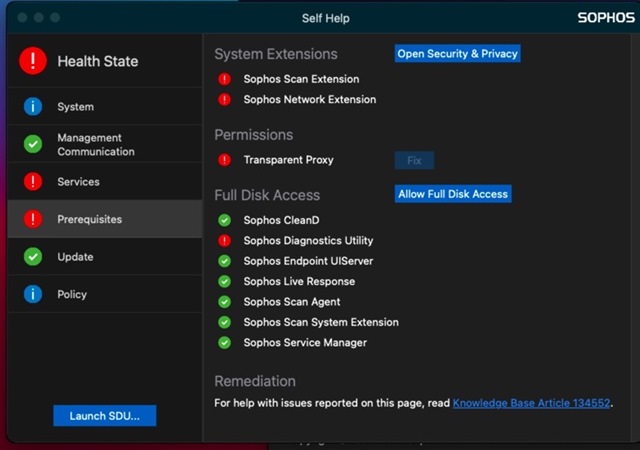Viewport: 640px width, 450px height.
Task: Select the Sophos Diagnostics Utility label
Action: coord(308,241)
